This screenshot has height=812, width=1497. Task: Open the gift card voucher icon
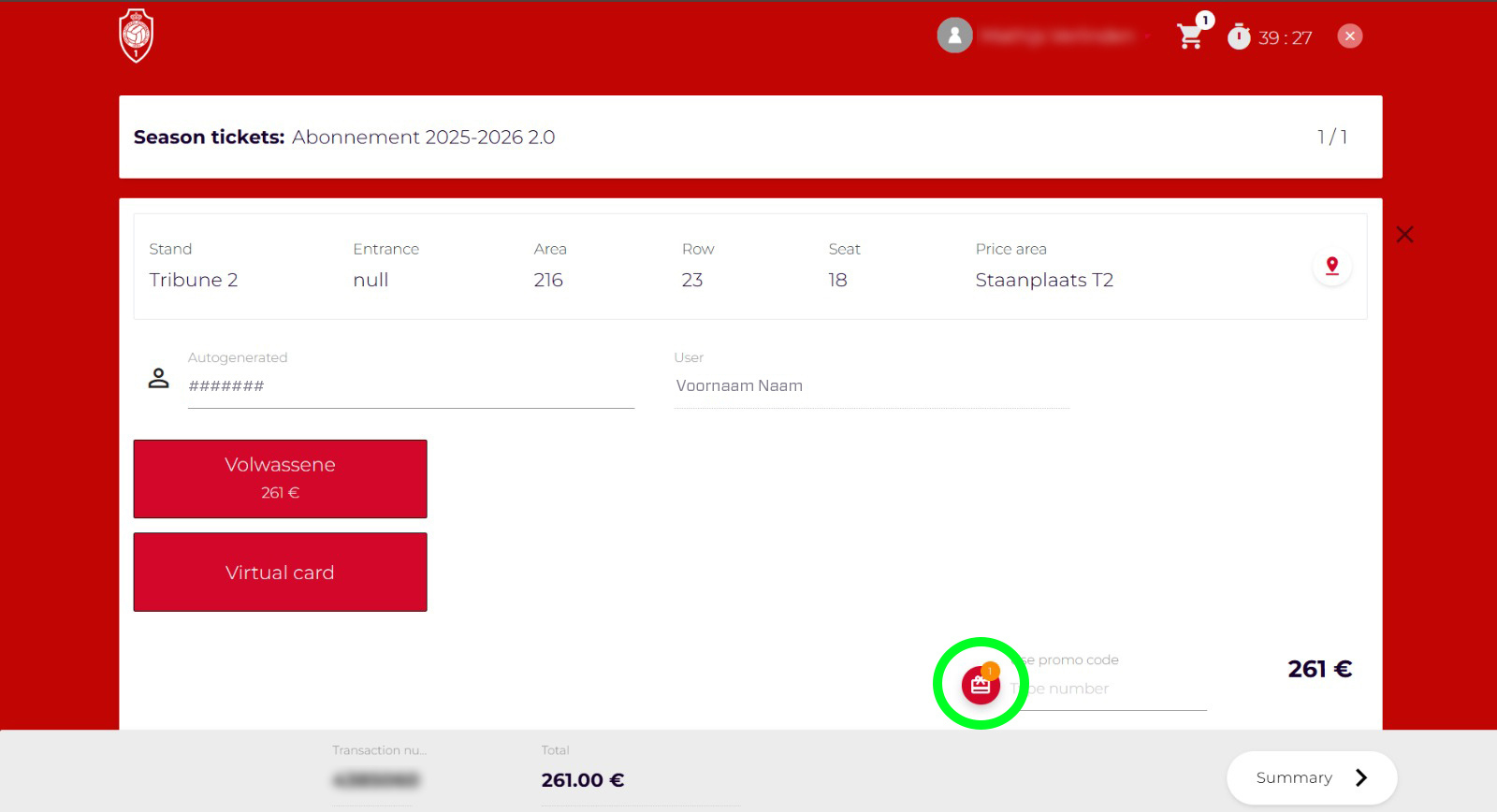pyautogui.click(x=980, y=685)
